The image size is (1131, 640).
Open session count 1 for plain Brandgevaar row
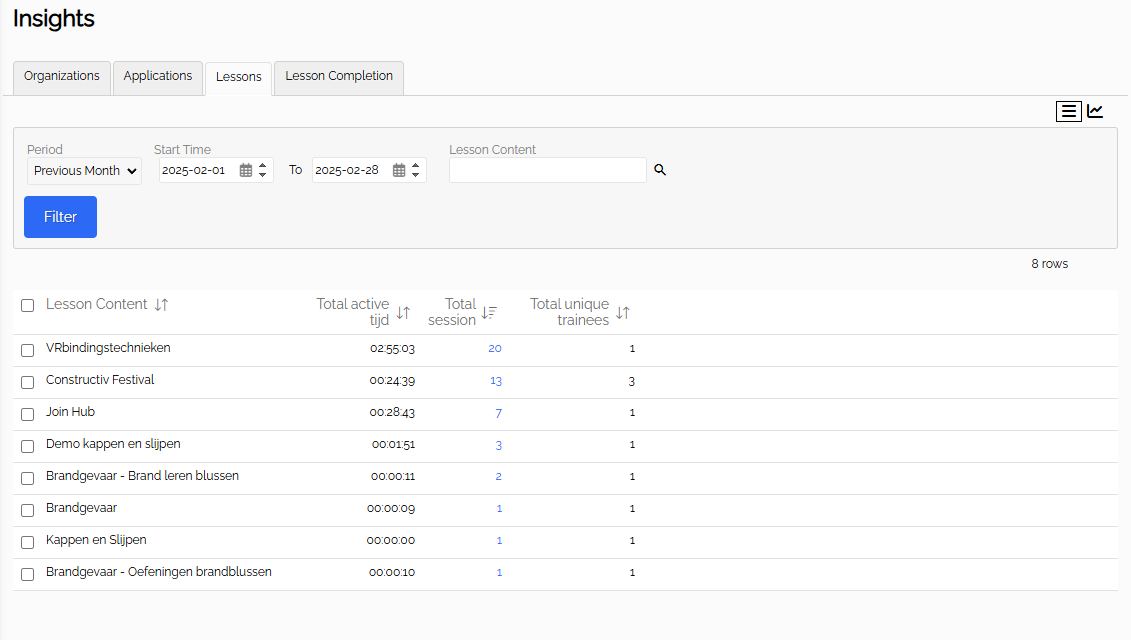(499, 509)
